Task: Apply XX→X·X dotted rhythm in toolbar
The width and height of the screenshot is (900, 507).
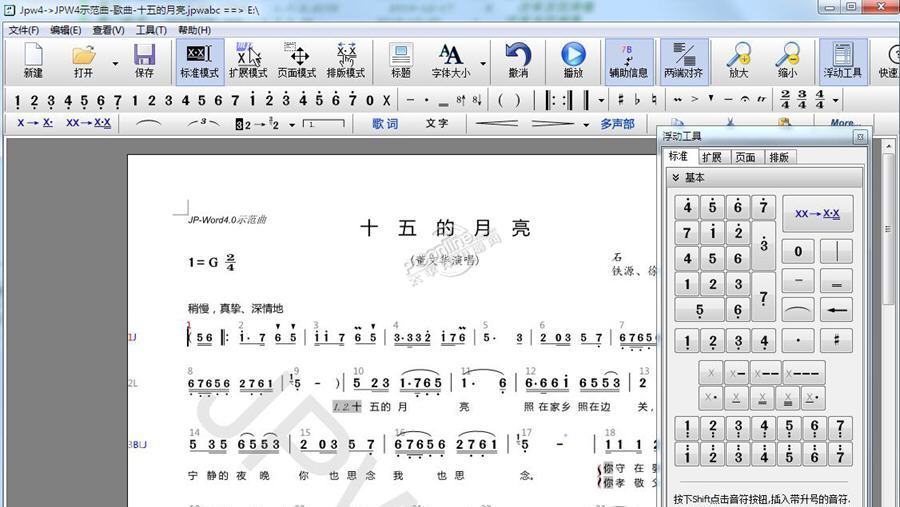Action: pos(88,123)
